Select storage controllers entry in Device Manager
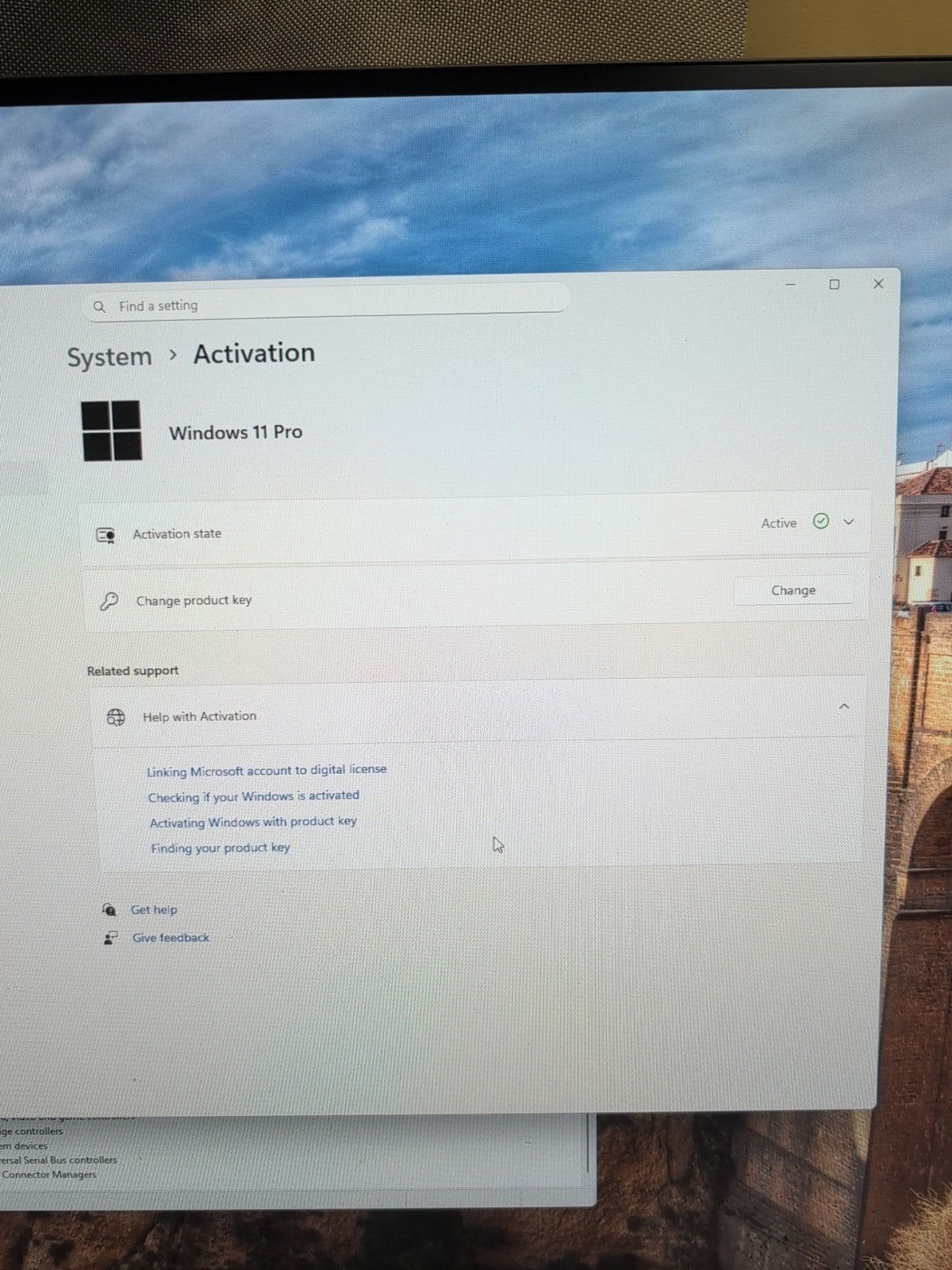 click(x=32, y=1131)
